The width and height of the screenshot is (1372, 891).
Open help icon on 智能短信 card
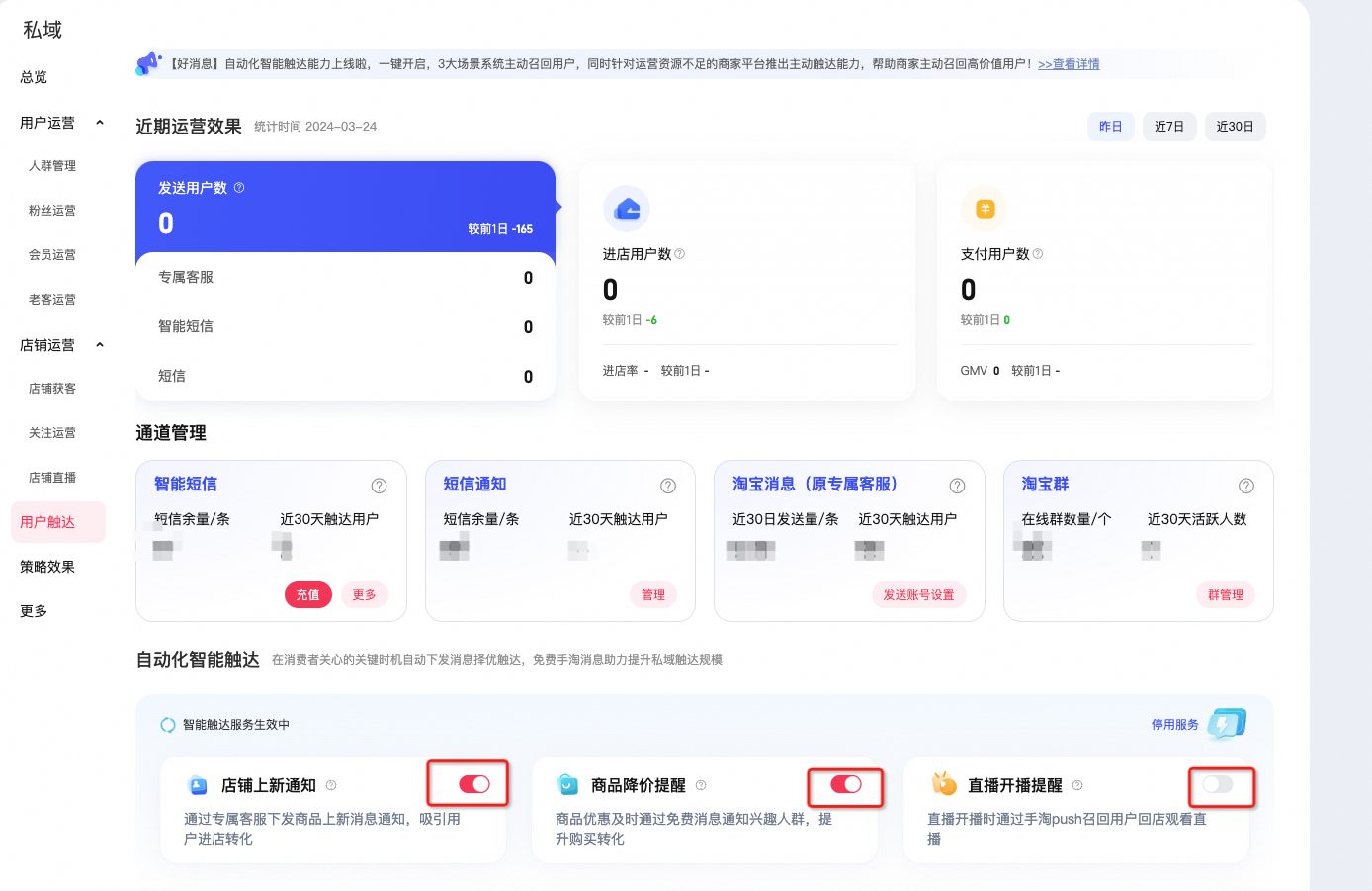coord(379,486)
